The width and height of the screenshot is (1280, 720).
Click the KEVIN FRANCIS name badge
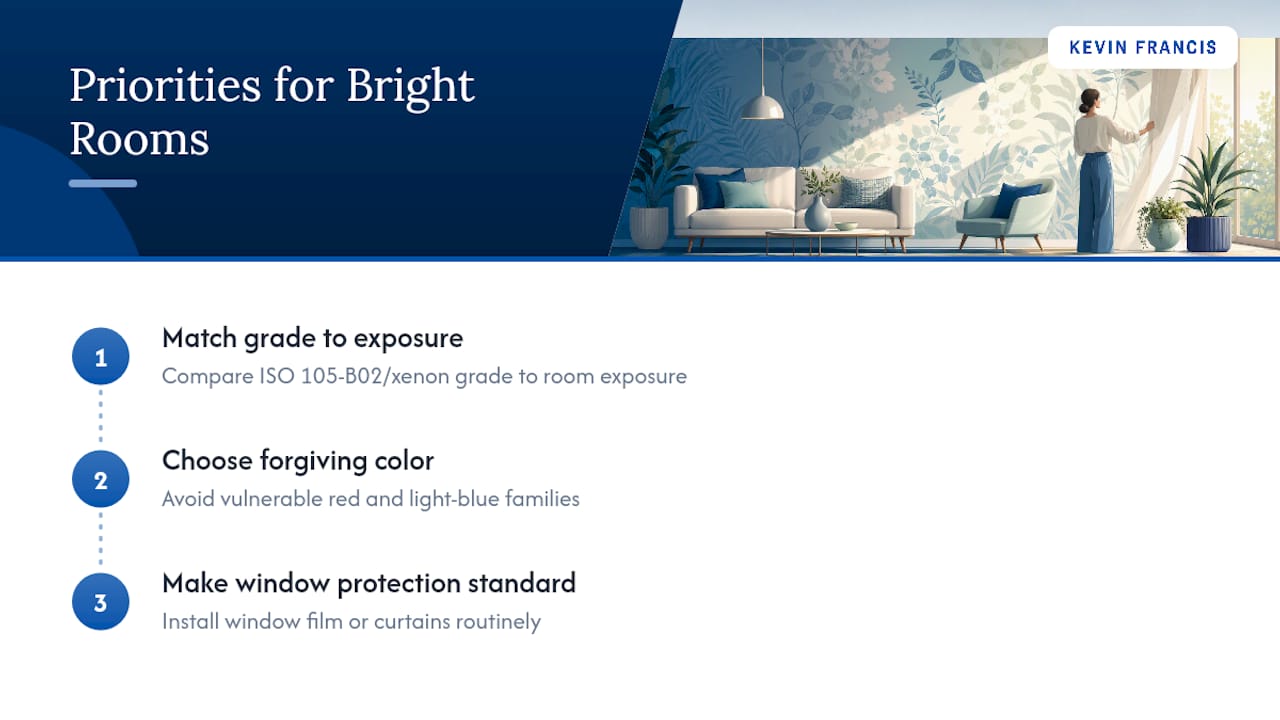1143,47
